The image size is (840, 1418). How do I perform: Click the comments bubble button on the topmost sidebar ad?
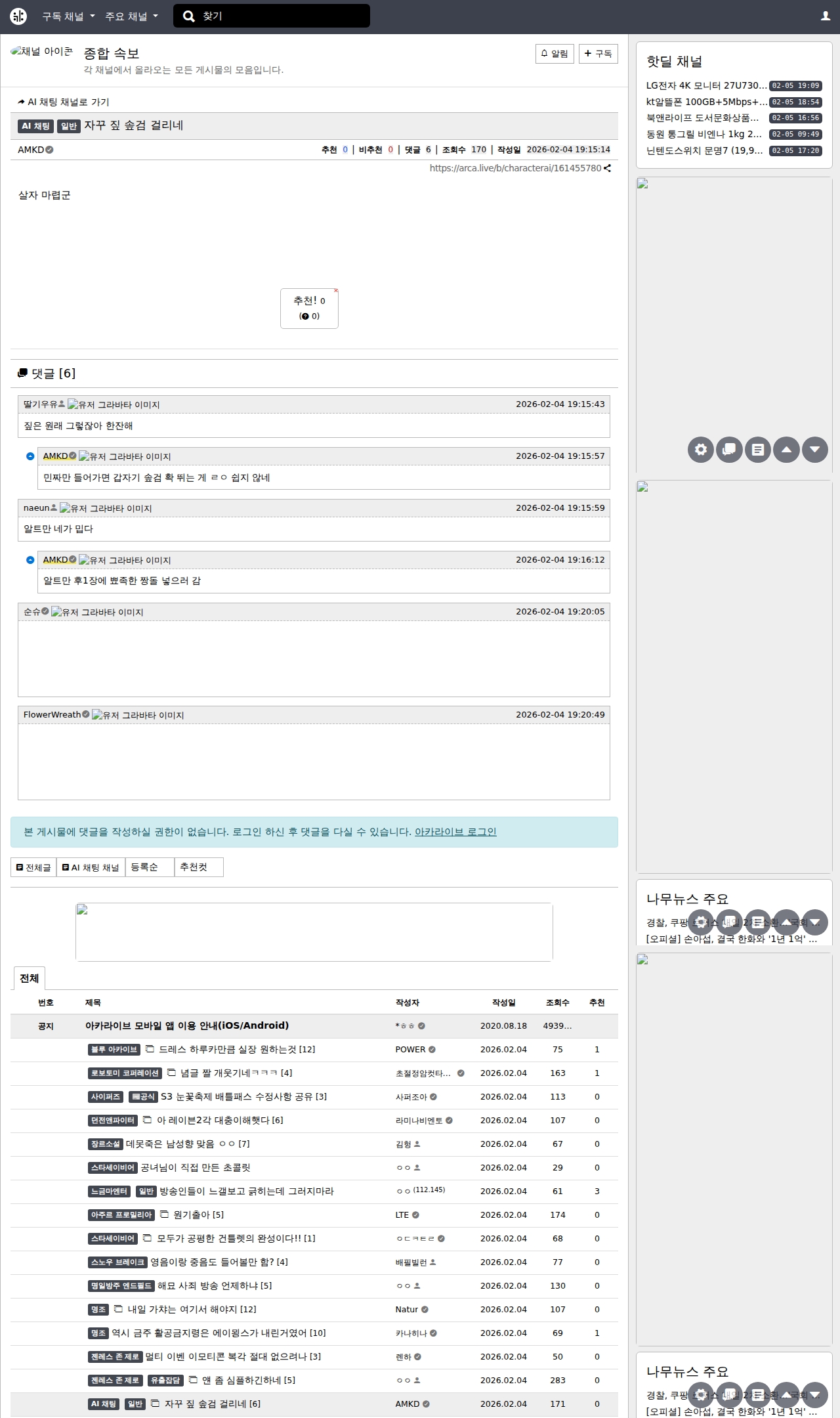tap(729, 450)
